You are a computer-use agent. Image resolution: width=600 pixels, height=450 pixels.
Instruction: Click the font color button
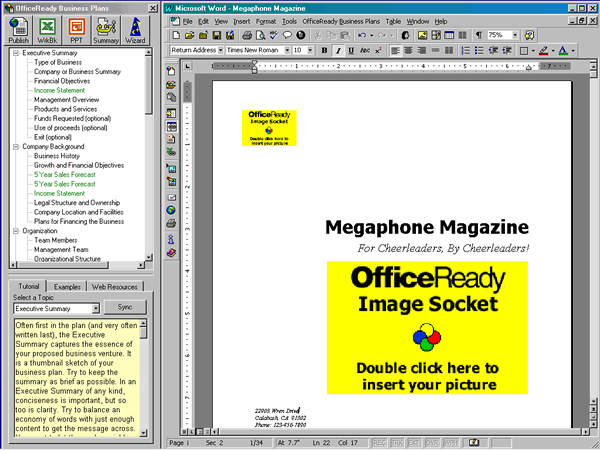(x=563, y=50)
